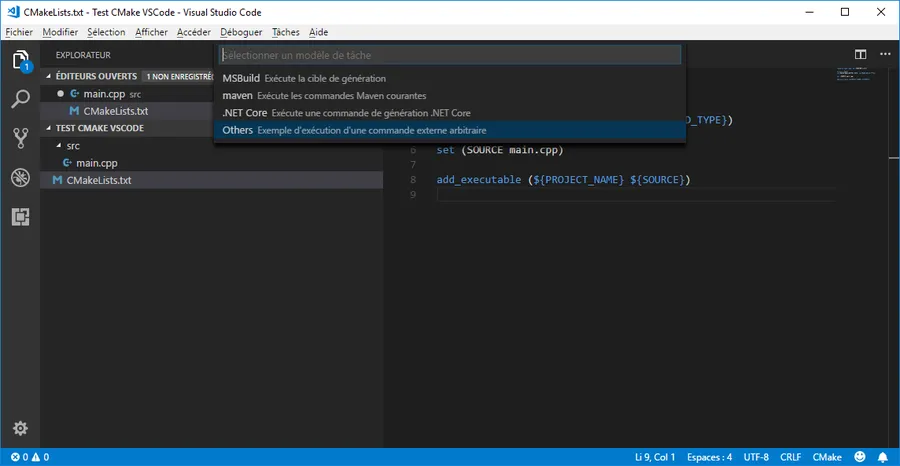This screenshot has width=900, height=466.
Task: Change language mode via CMake status item
Action: pos(827,457)
